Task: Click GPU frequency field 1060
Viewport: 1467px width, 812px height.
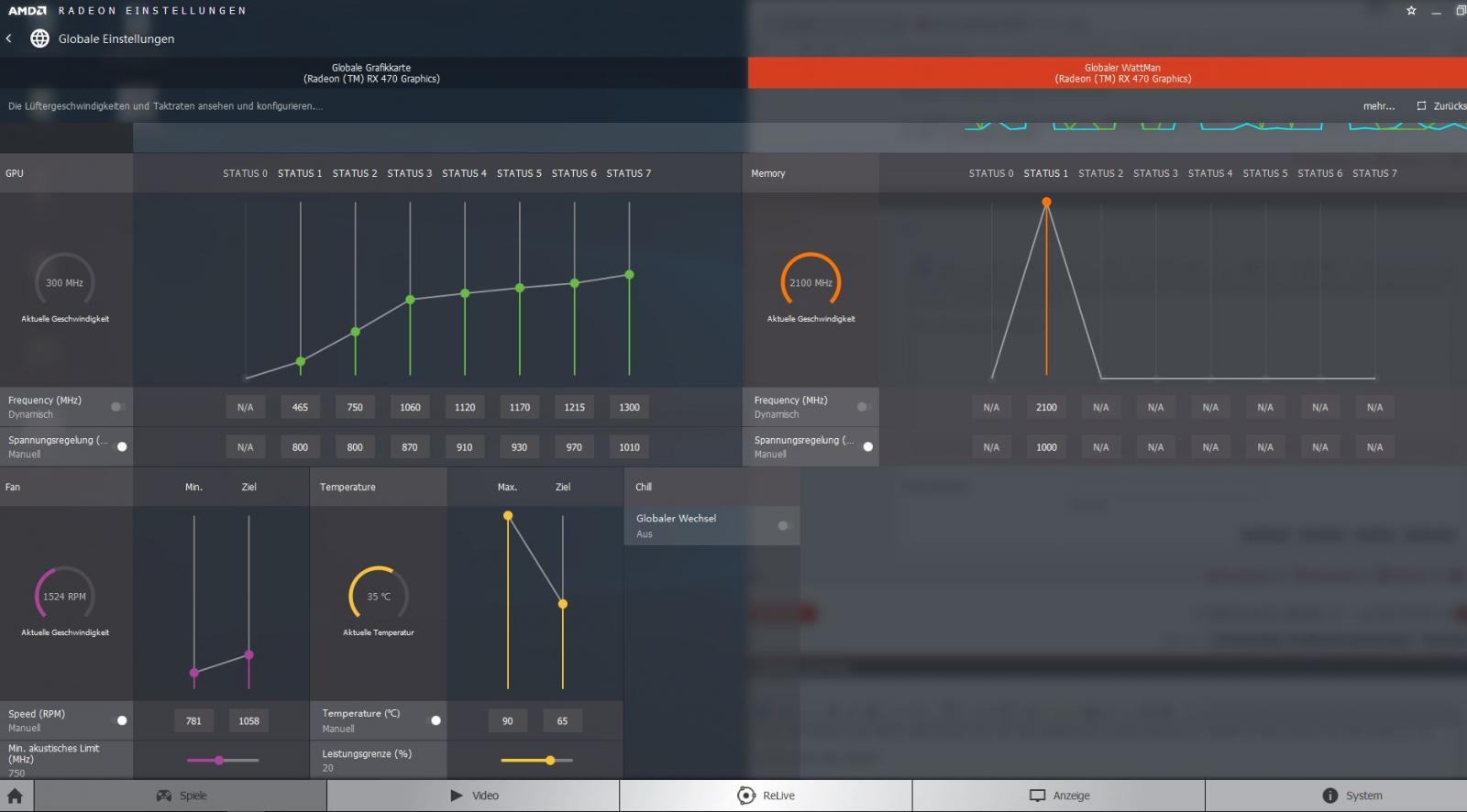Action: click(x=410, y=407)
